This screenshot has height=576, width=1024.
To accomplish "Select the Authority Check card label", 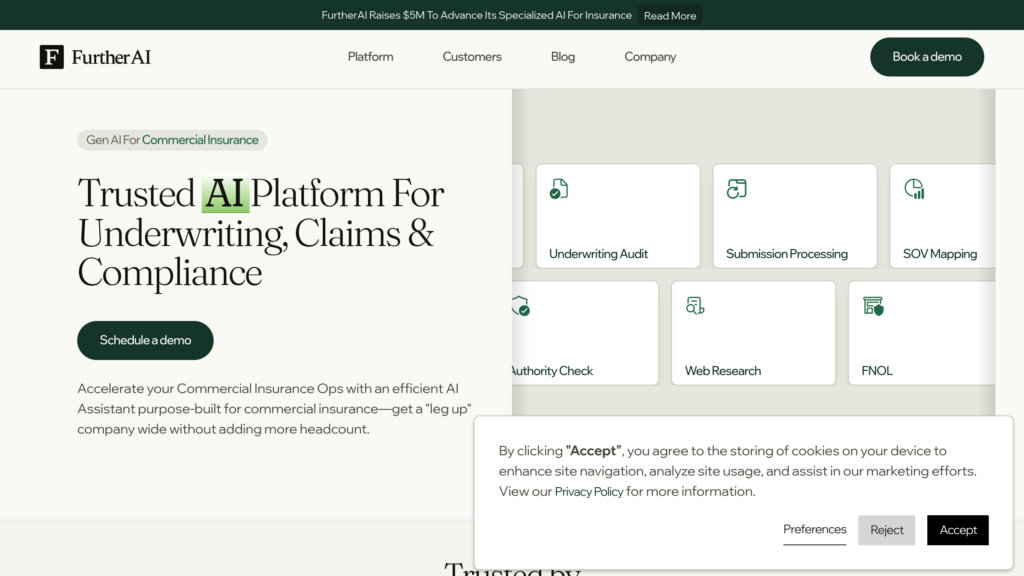I will coord(552,370).
